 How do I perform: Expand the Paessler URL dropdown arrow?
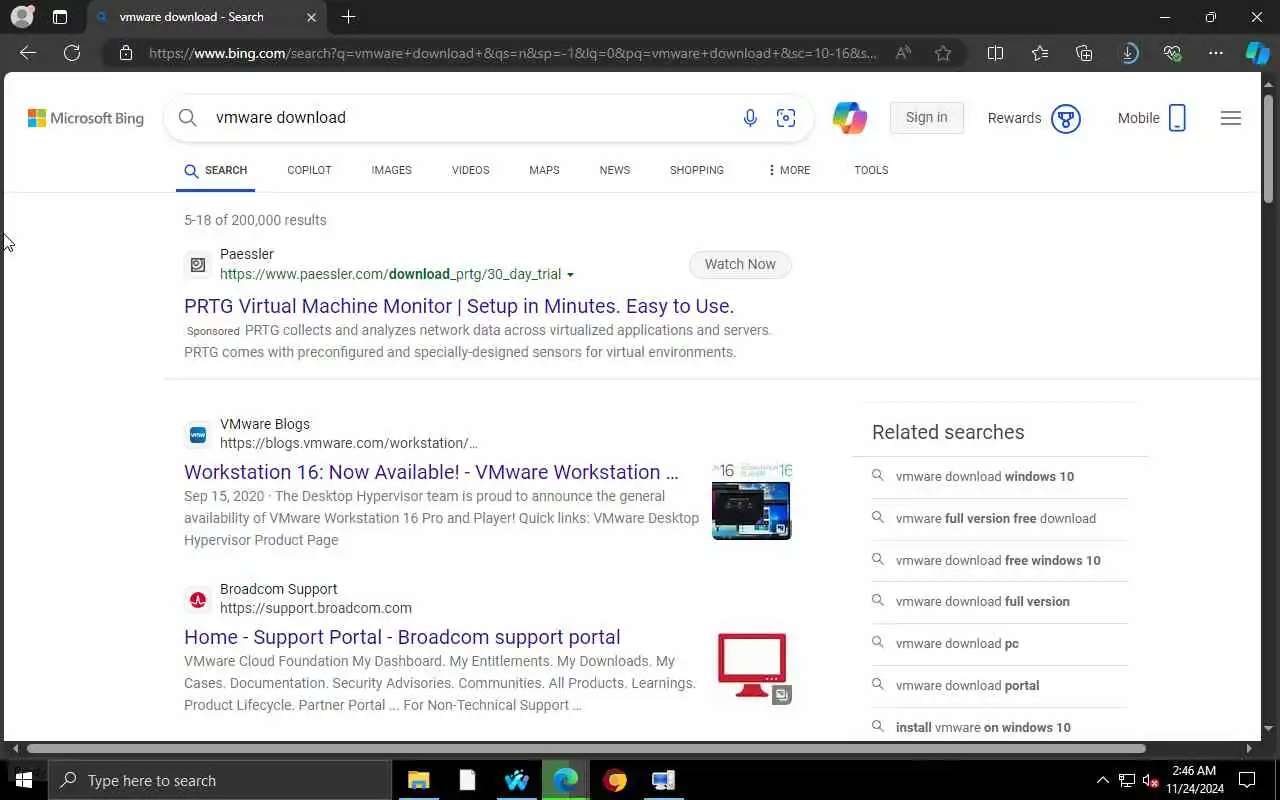pyautogui.click(x=570, y=275)
